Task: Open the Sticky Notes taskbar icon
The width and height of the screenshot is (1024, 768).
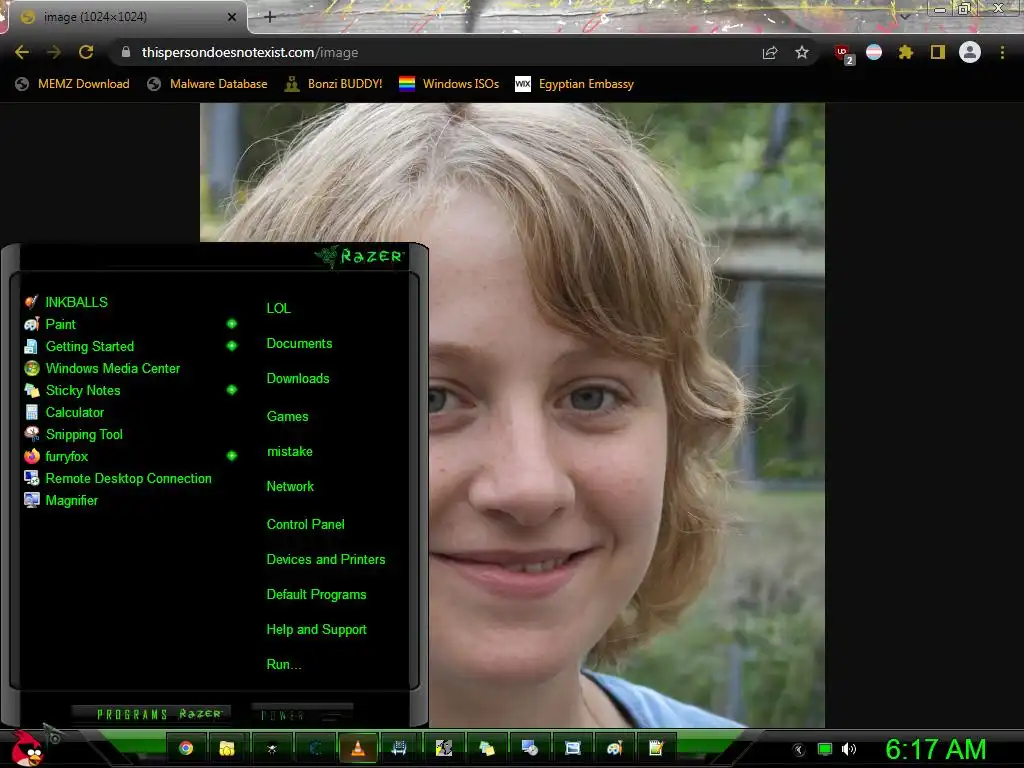Action: coord(487,748)
